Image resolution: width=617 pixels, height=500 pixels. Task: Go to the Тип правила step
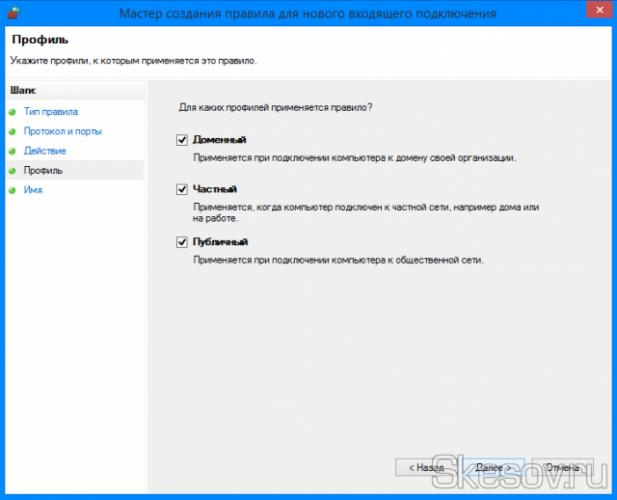[50, 112]
